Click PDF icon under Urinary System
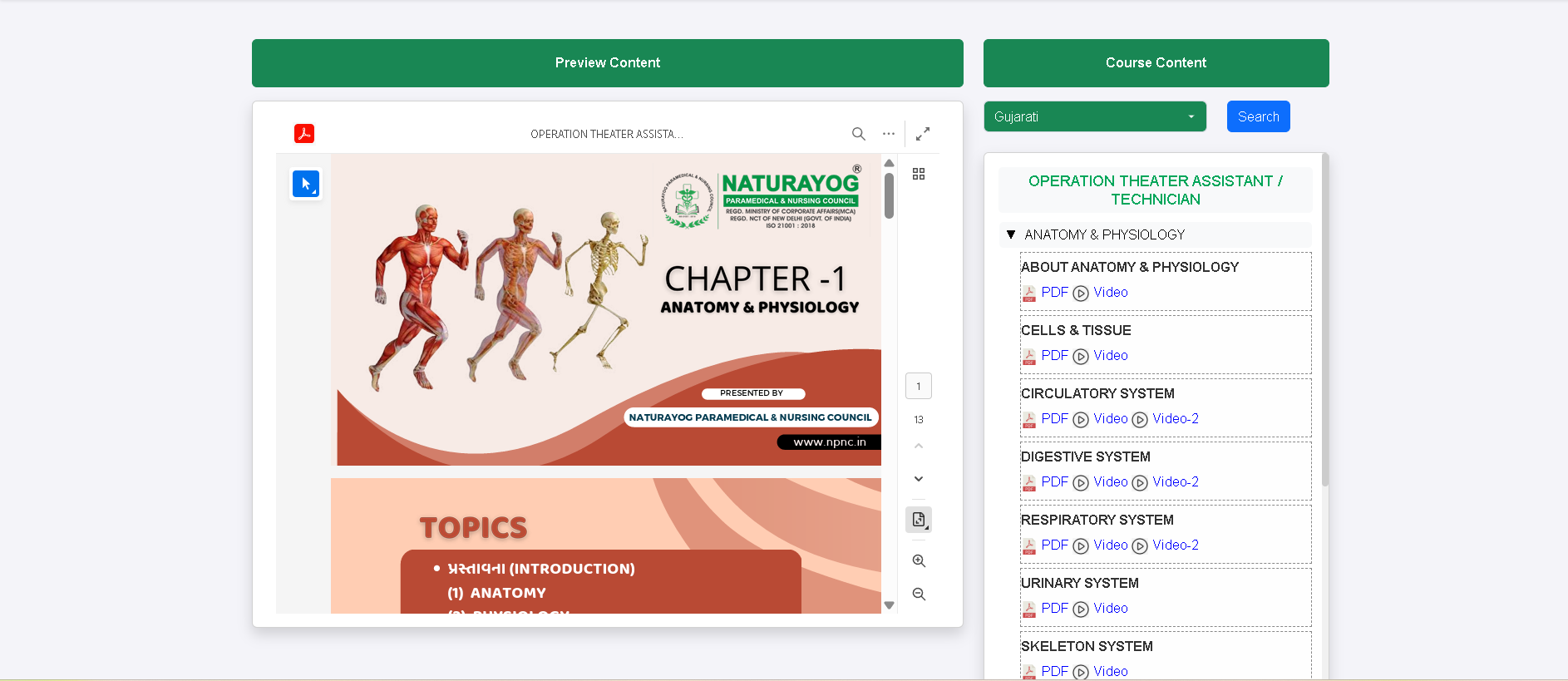 [1029, 609]
